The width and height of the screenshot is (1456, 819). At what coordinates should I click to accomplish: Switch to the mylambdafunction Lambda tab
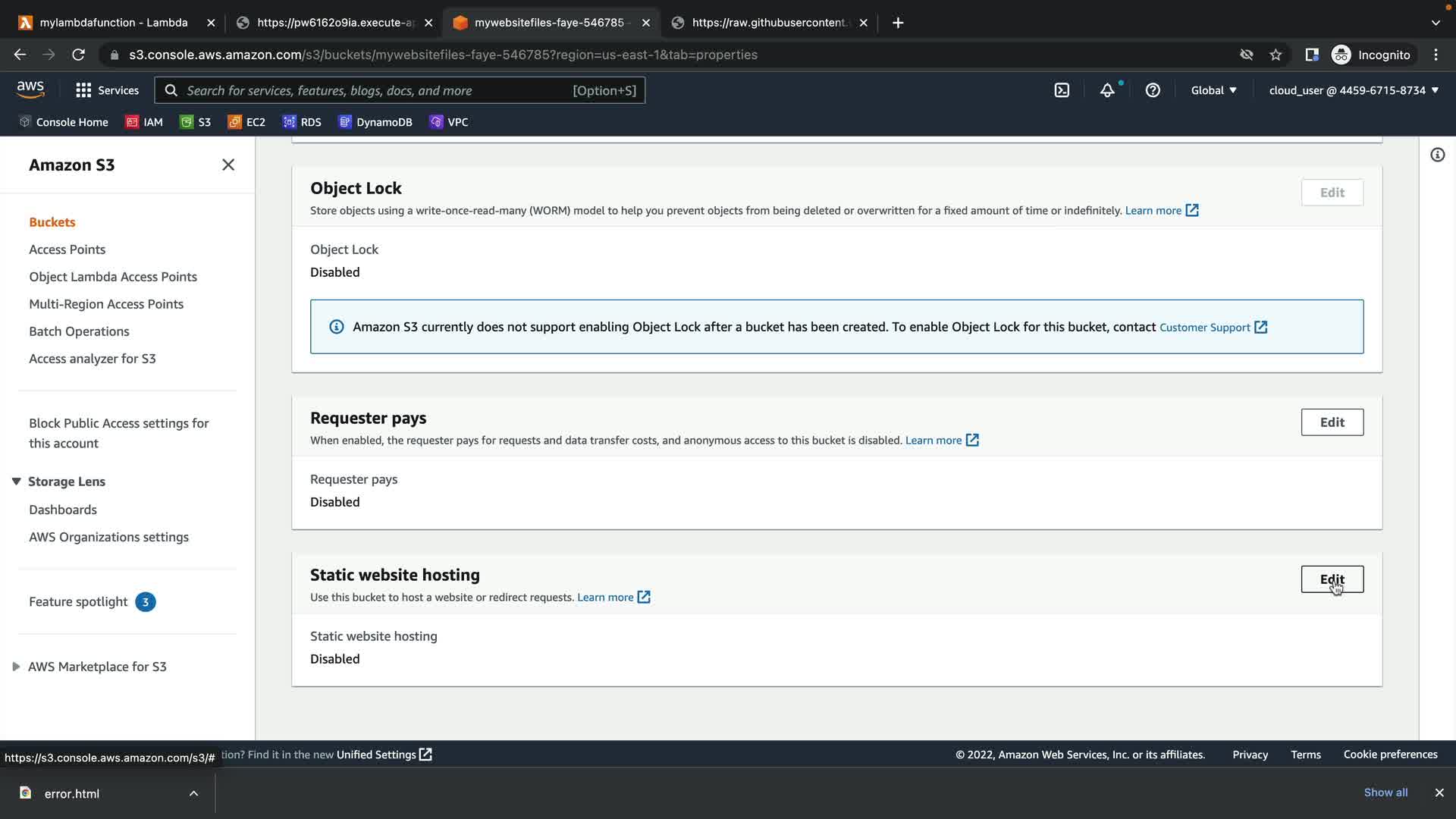(114, 23)
